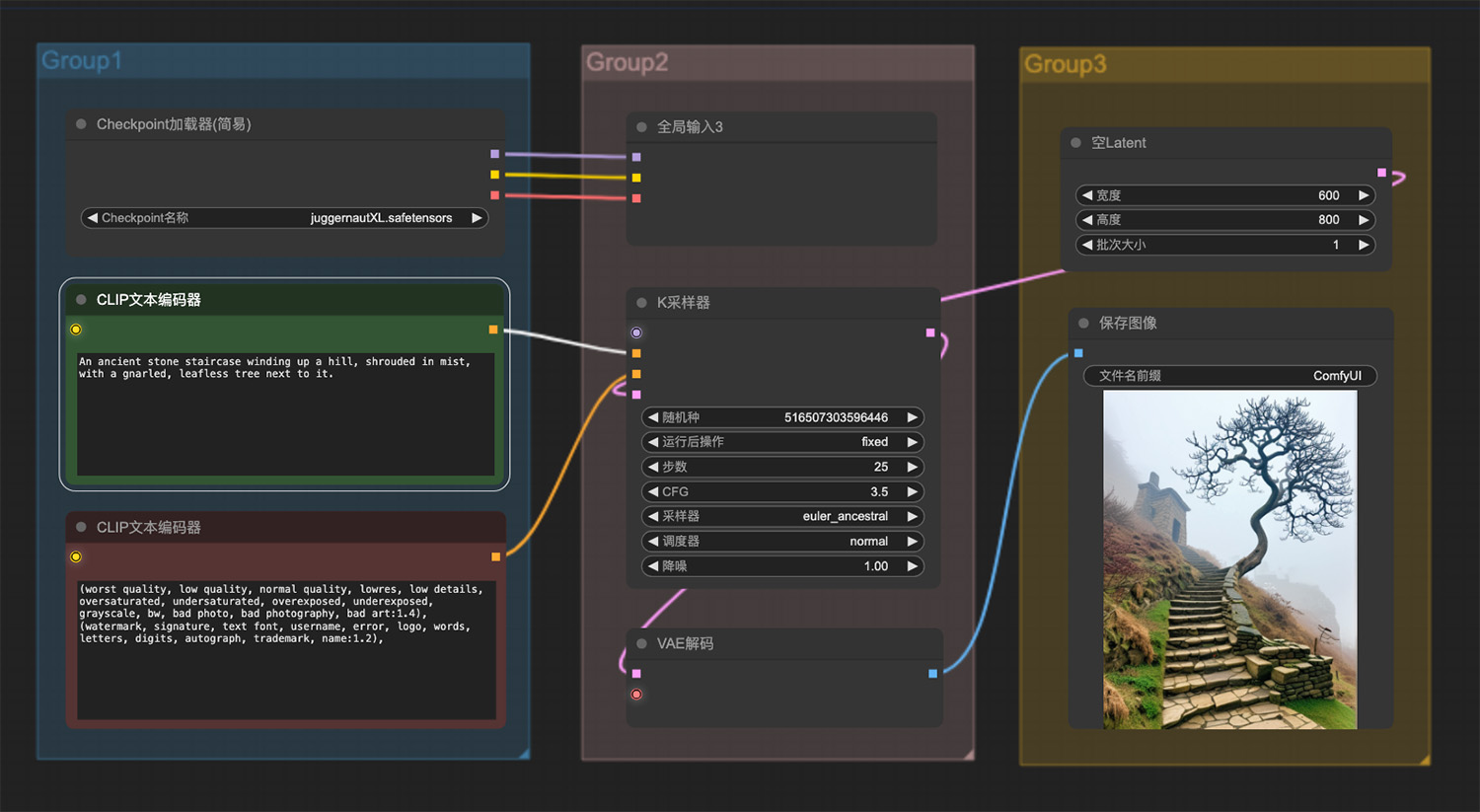
Task: Click the generated staircase and tree image preview
Action: click(1229, 559)
